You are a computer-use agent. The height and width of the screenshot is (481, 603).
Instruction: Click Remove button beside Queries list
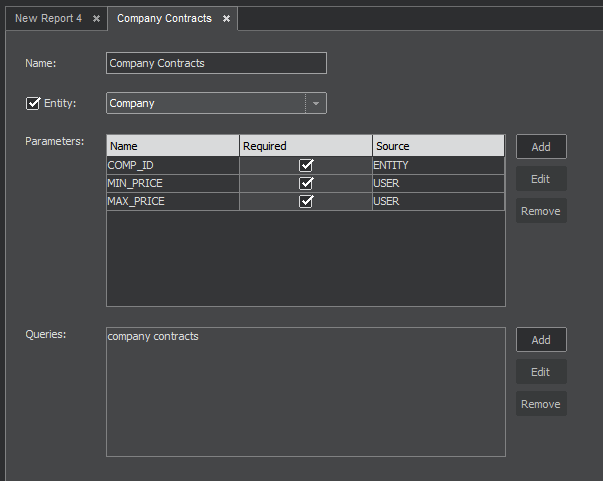pos(541,404)
